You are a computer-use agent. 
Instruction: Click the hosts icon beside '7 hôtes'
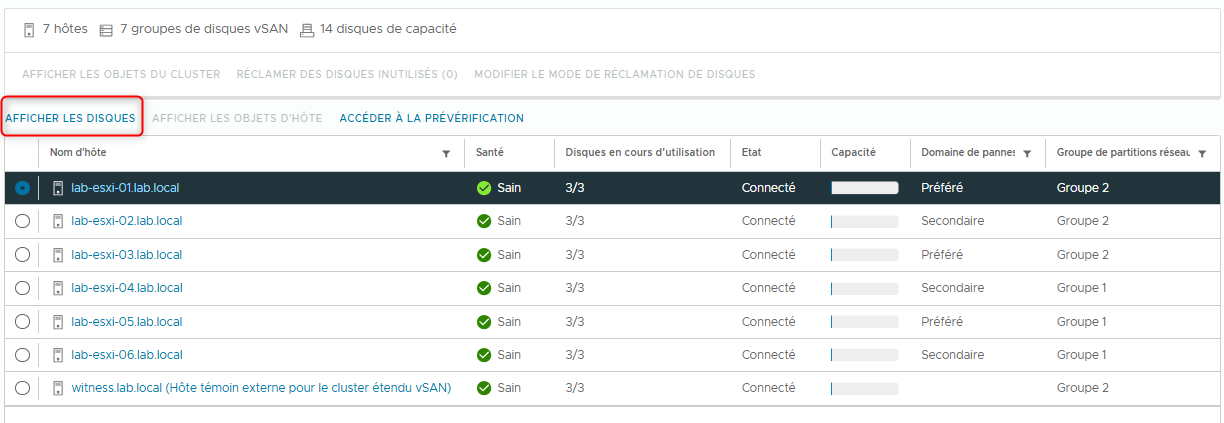[29, 30]
